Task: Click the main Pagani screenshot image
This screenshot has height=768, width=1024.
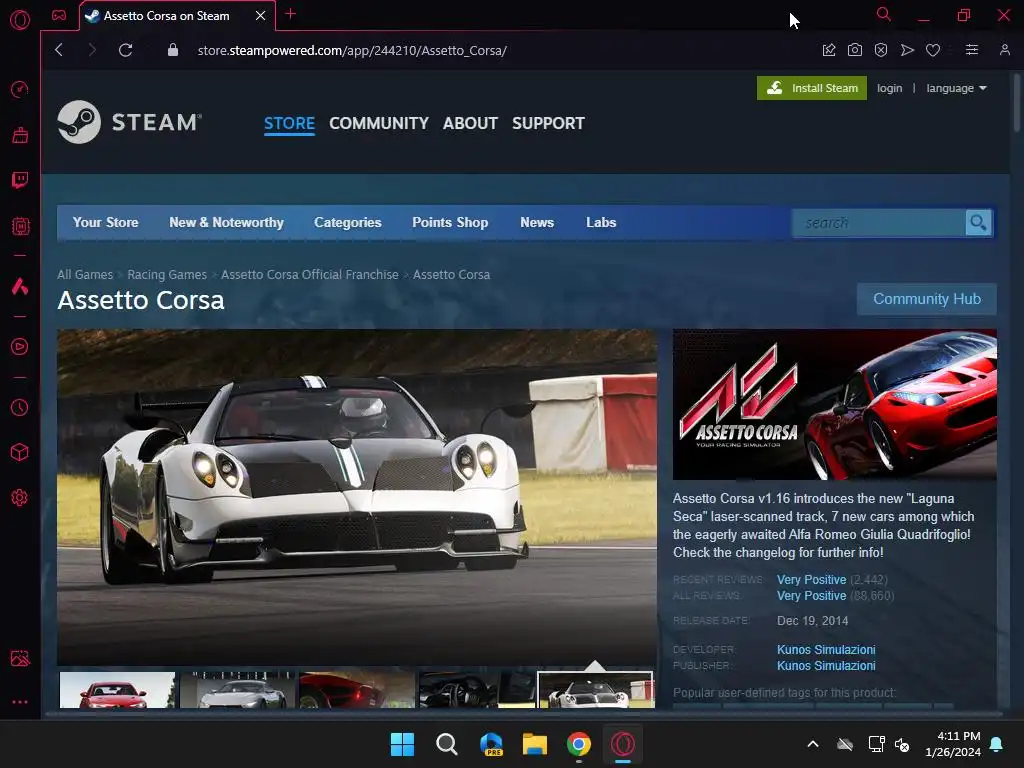Action: click(357, 497)
